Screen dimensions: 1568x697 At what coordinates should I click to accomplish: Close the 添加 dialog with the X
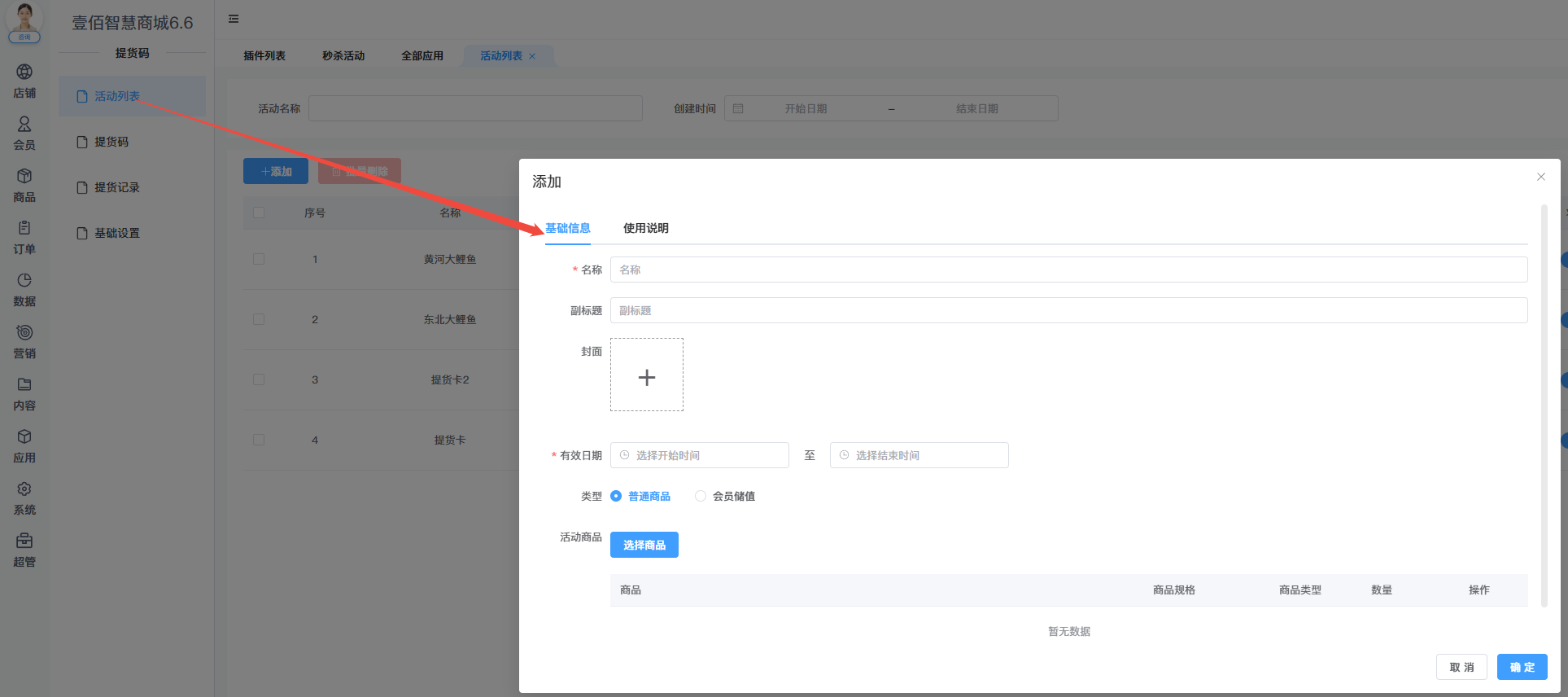pos(1540,177)
